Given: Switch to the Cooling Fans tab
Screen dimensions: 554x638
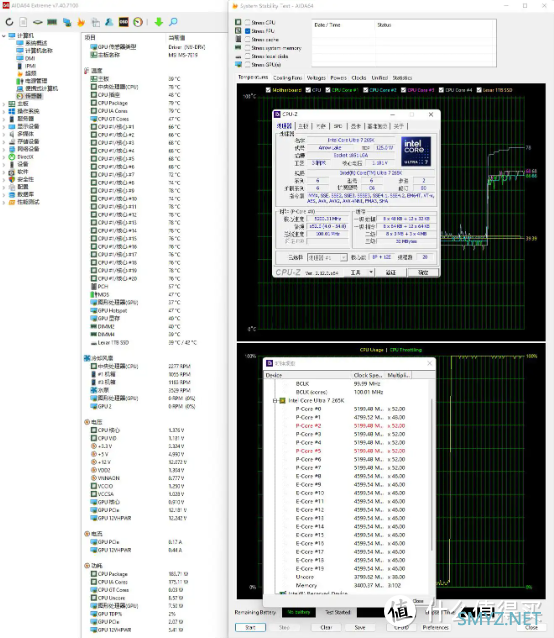Looking at the screenshot, I should [x=288, y=78].
